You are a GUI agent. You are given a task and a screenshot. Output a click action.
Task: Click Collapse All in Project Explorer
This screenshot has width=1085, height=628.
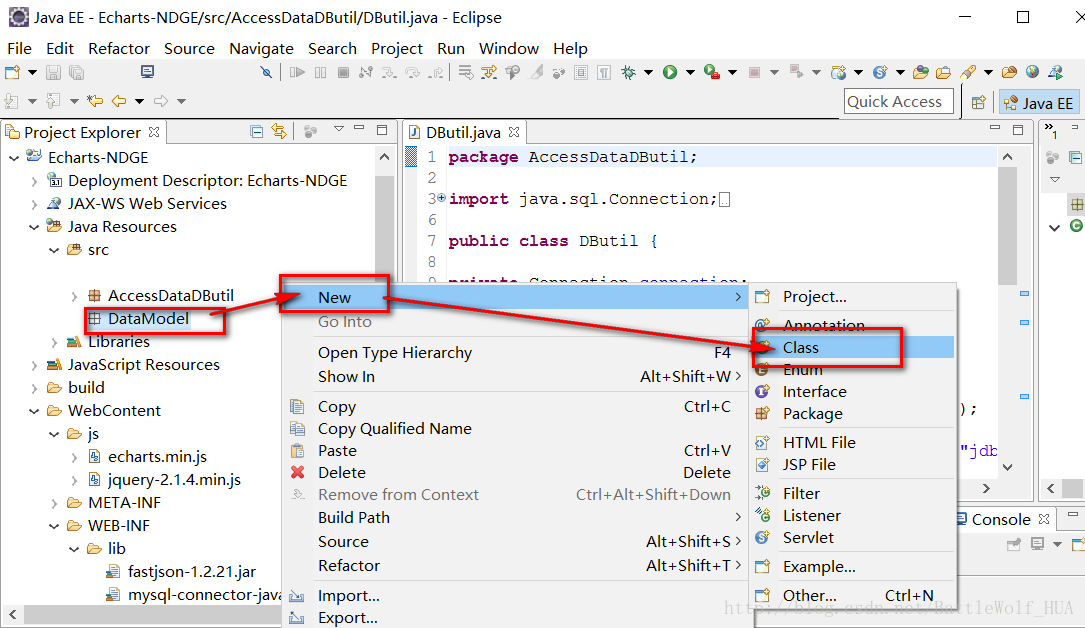257,131
